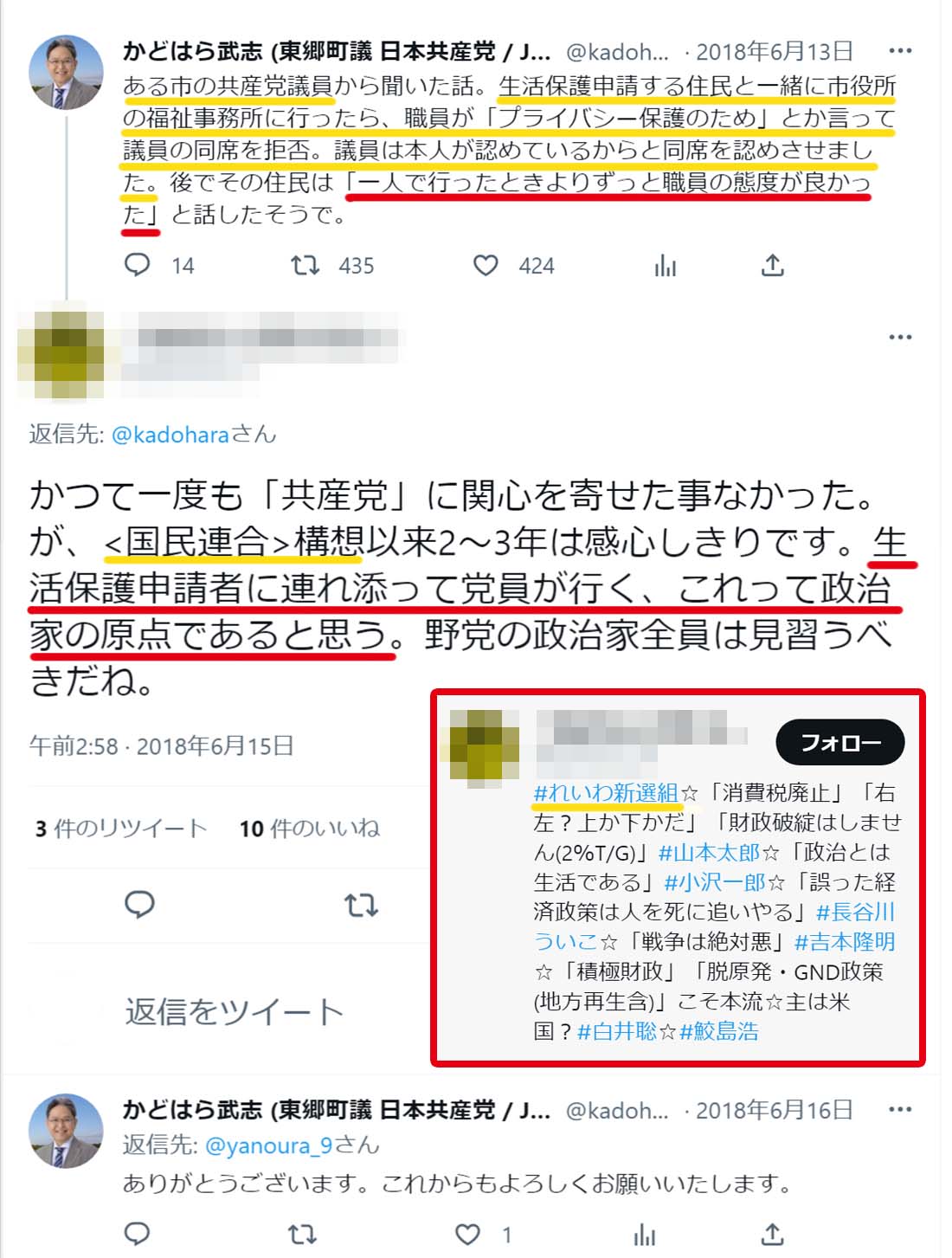Share the June 13 tweet
This screenshot has height=1258, width=952.
772,265
